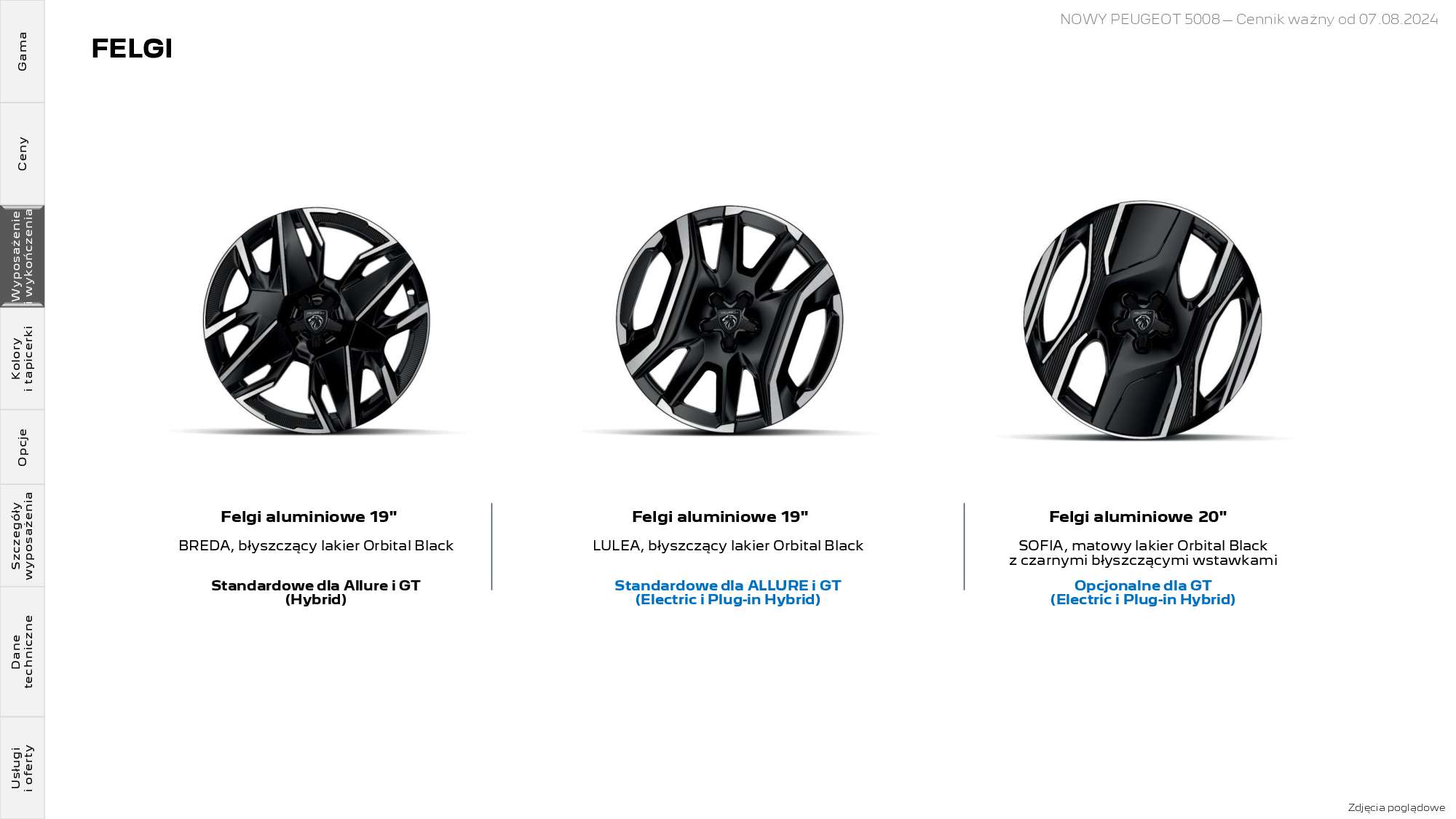Click the 'Zdjęcia poglądowe' footnote
1456x819 pixels.
(1396, 807)
